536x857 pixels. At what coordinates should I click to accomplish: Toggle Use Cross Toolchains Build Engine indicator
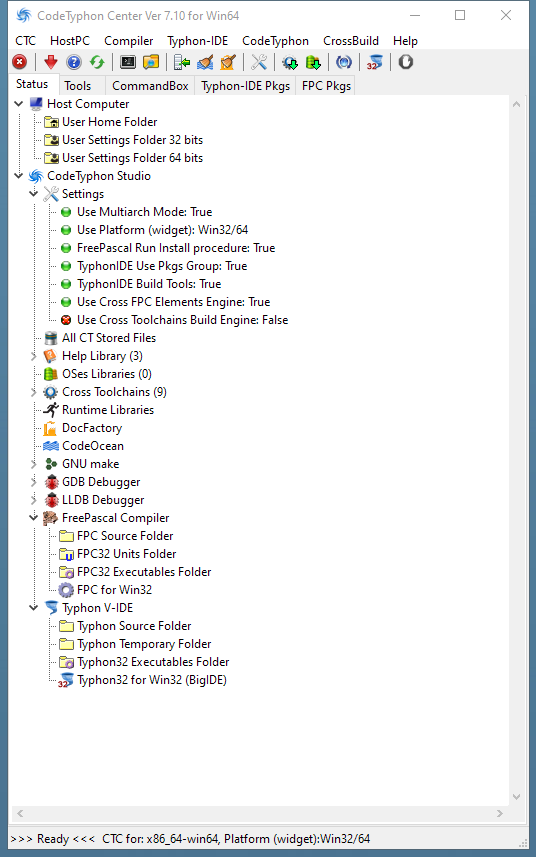[x=66, y=320]
